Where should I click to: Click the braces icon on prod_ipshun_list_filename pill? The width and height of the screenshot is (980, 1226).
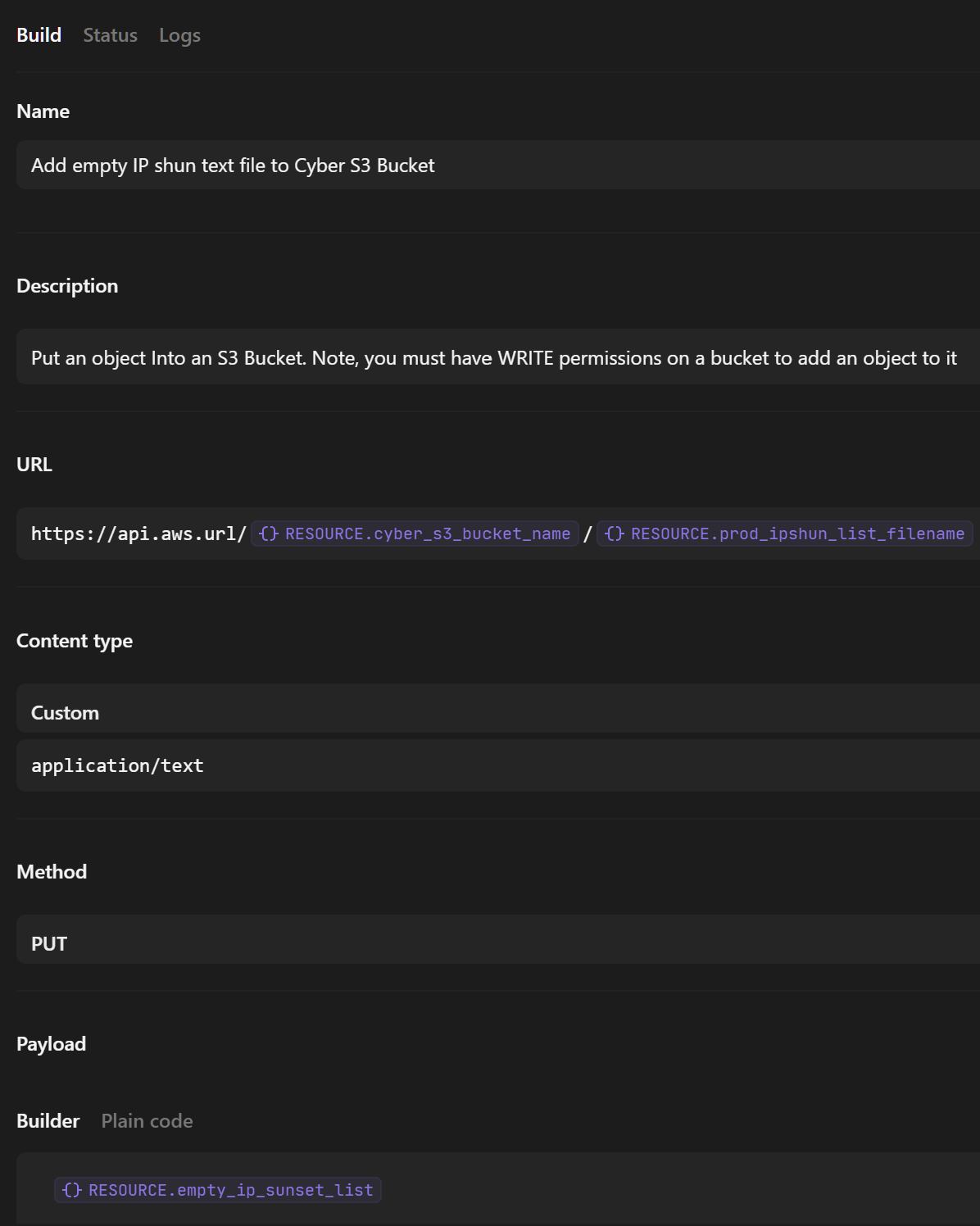point(615,534)
